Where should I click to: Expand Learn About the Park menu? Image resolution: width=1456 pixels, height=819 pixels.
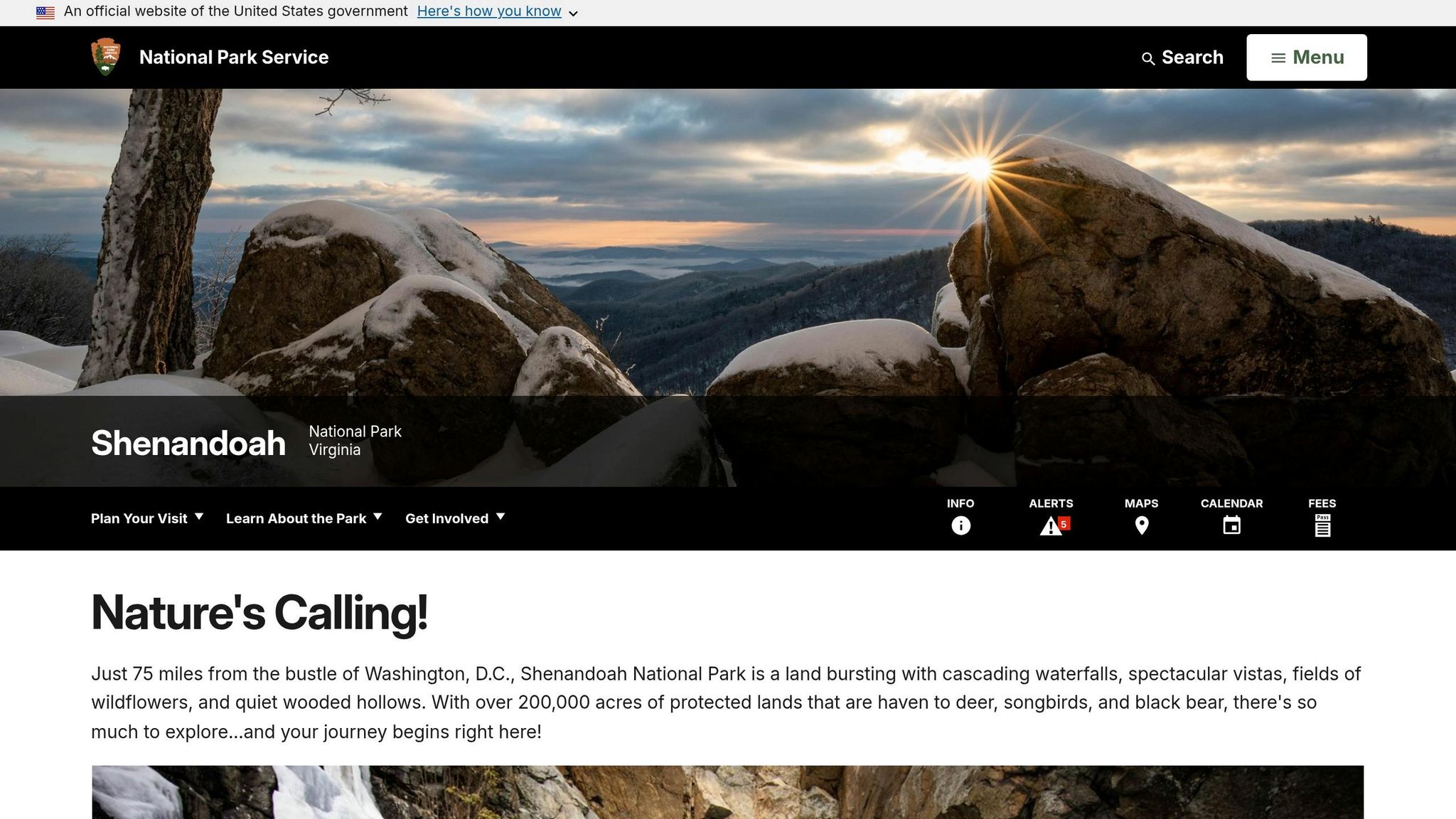(x=304, y=518)
